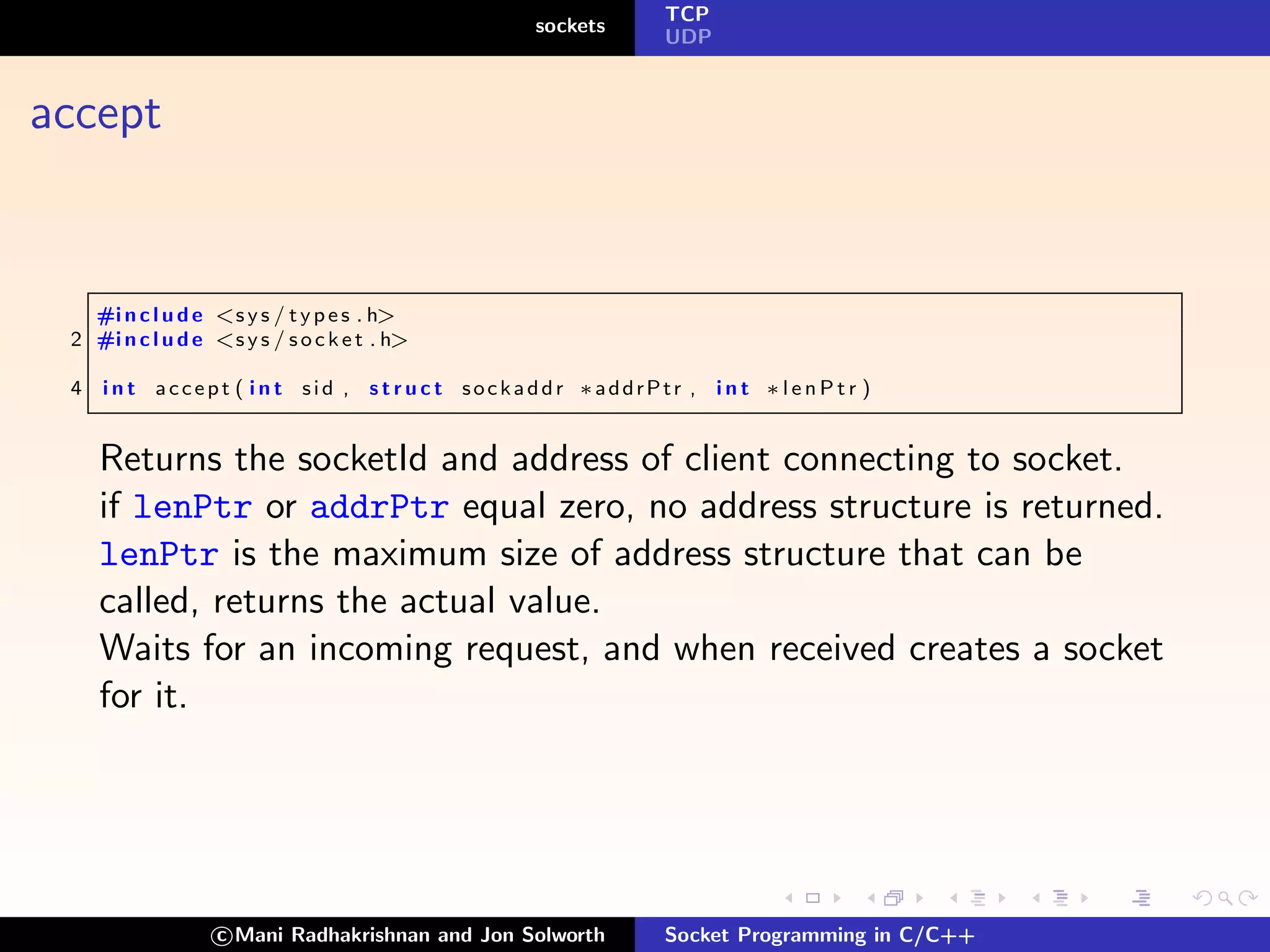Click the presentation outline icon without arrows

click(x=1141, y=898)
